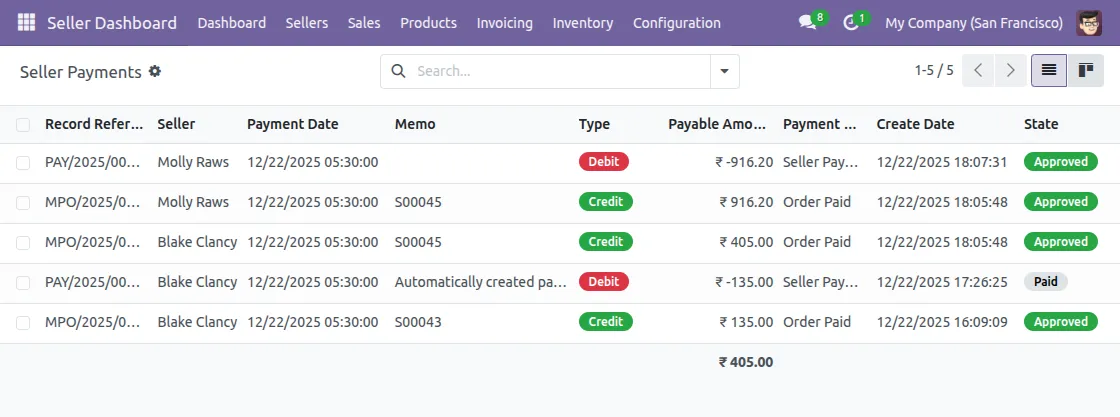Screen dimensions: 1120x417
Task: Select checkbox of S00043 row
Action: pos(24,323)
